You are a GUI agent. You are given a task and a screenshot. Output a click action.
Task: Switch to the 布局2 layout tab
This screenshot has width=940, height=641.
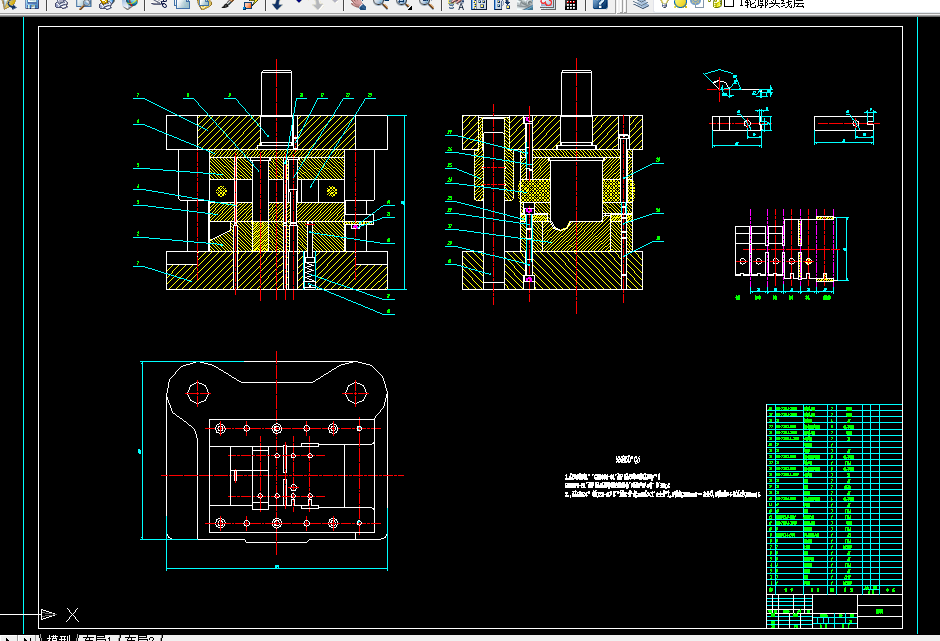tap(139, 638)
